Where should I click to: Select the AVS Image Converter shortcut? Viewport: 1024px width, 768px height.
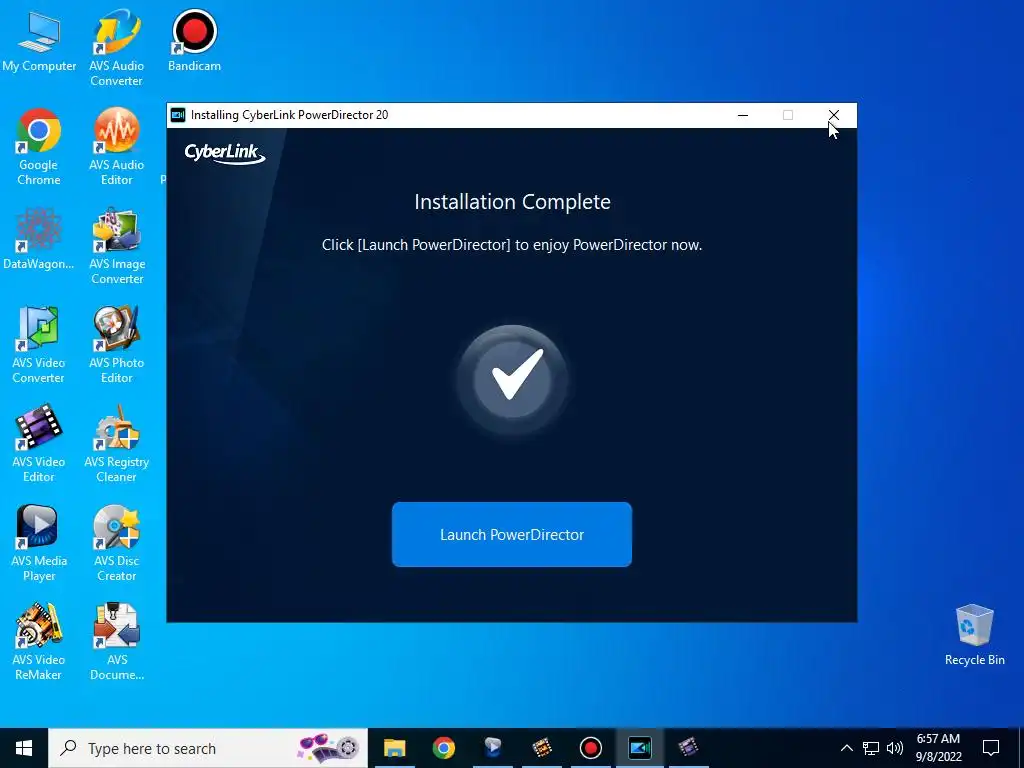pyautogui.click(x=116, y=246)
